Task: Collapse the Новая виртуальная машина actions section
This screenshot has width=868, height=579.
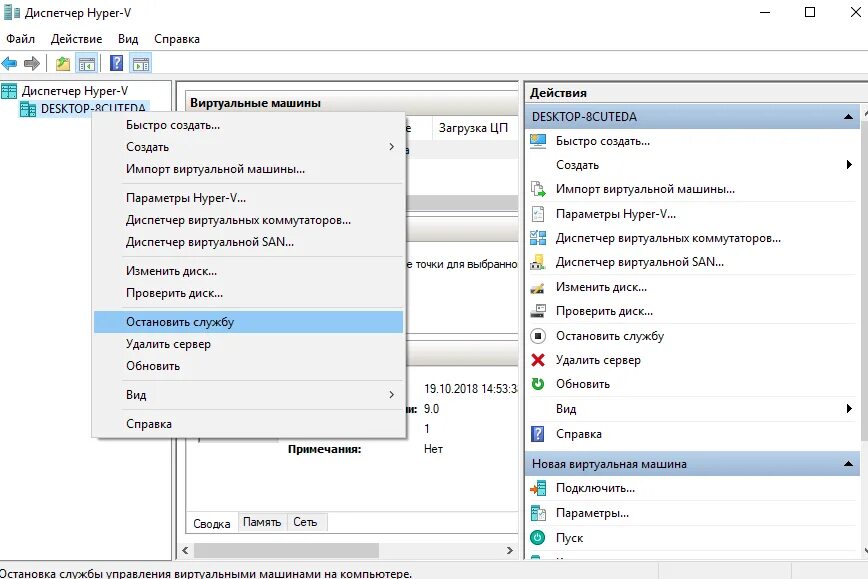Action: [848, 464]
